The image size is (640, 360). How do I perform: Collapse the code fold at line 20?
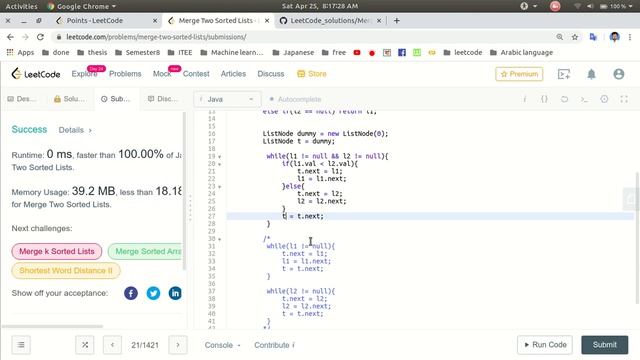click(220, 164)
